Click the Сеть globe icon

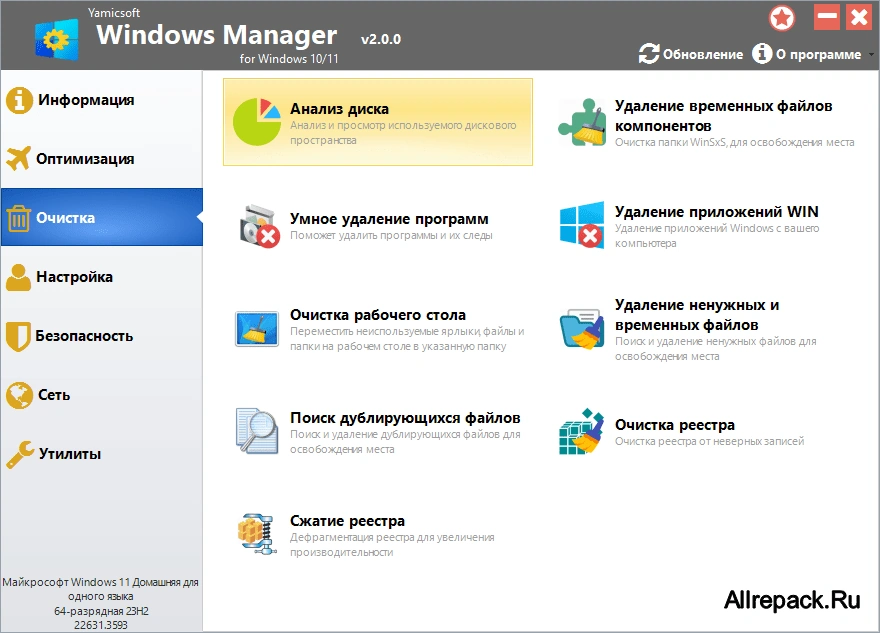(x=20, y=395)
